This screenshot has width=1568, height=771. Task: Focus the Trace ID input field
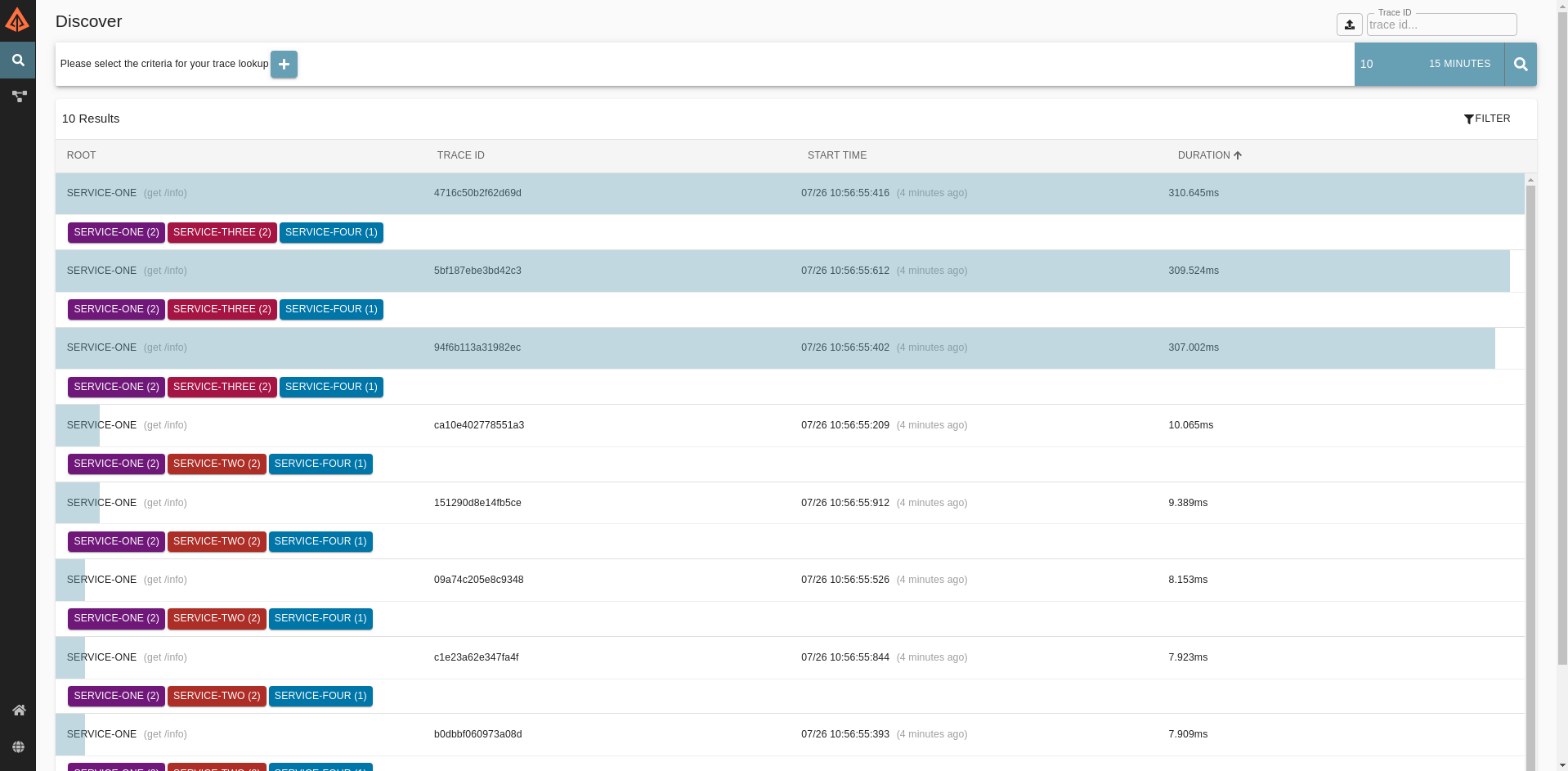pyautogui.click(x=1441, y=25)
